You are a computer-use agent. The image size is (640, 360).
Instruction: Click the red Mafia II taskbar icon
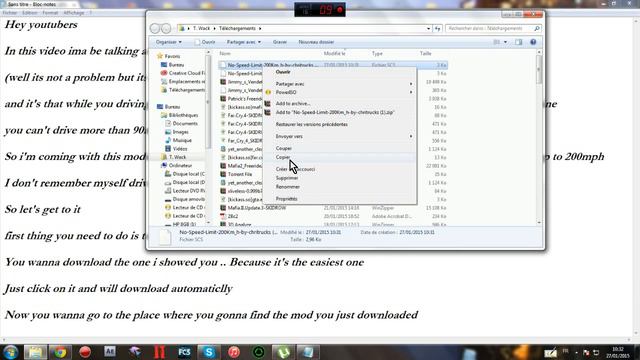159,352
